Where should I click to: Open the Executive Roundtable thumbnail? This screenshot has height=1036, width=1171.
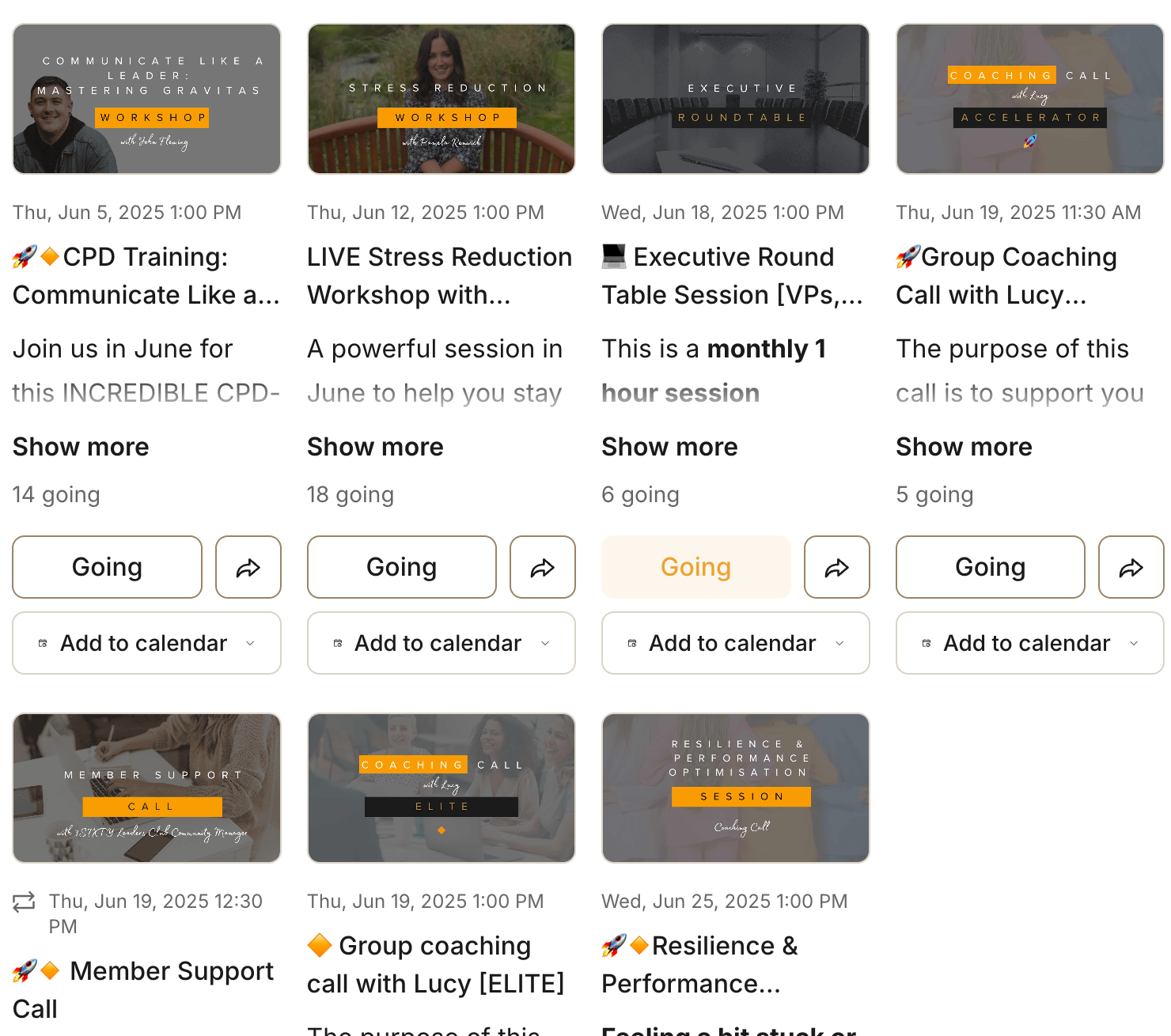point(736,99)
